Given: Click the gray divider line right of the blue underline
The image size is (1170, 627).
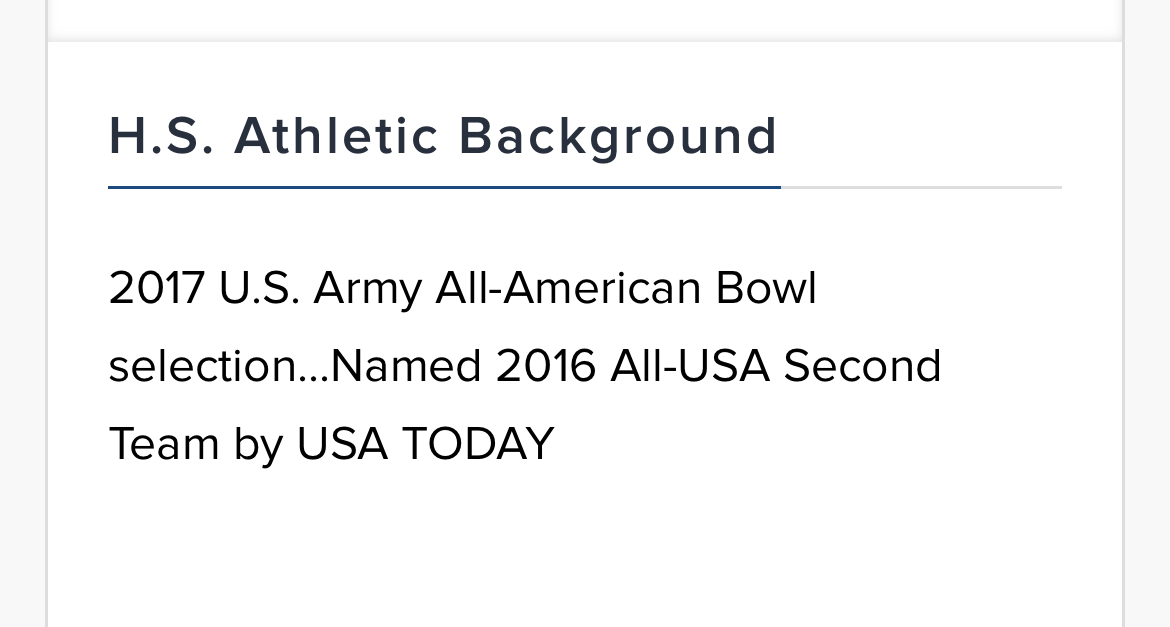Looking at the screenshot, I should (x=921, y=187).
